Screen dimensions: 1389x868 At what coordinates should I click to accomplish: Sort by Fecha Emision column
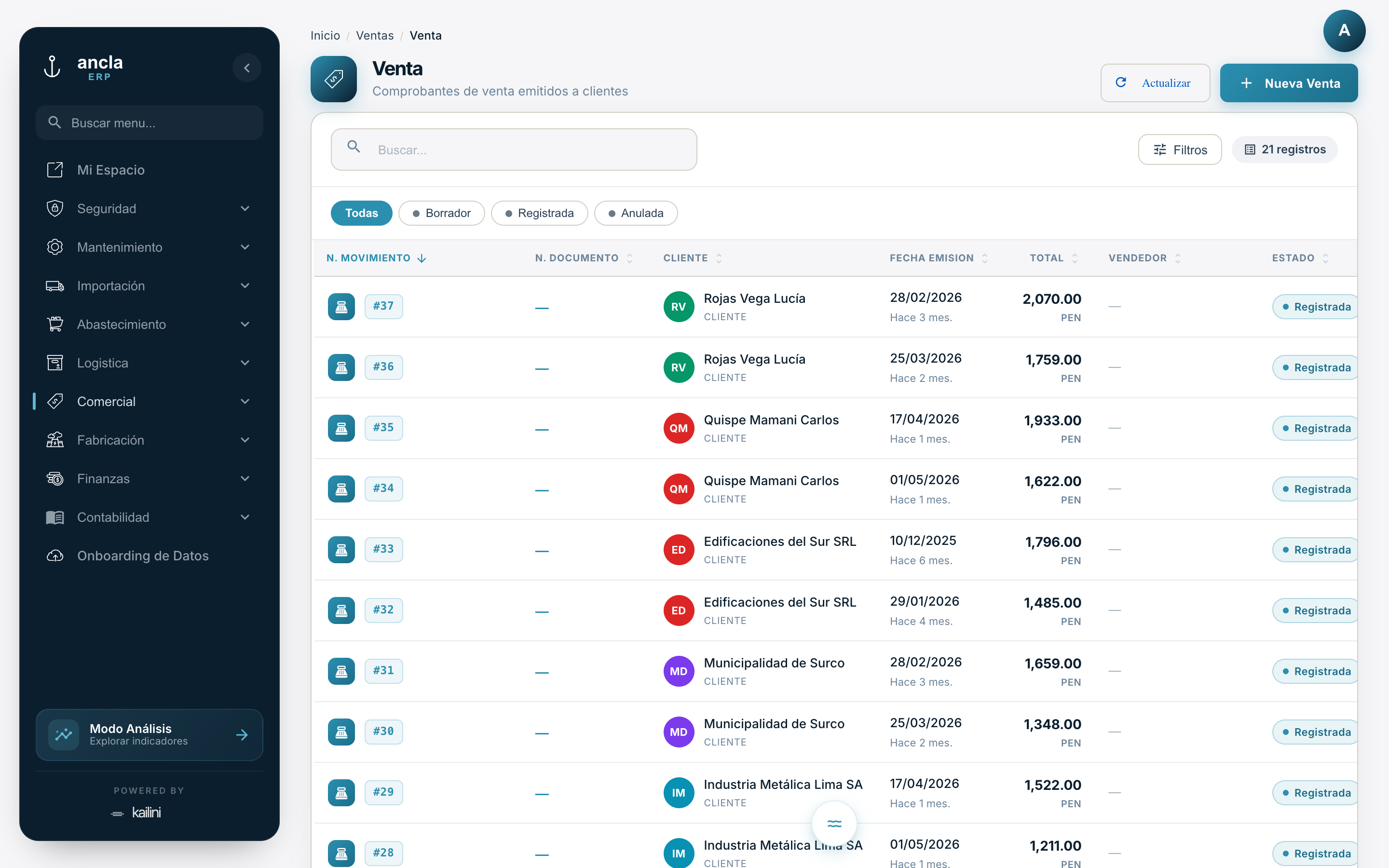pyautogui.click(x=939, y=258)
